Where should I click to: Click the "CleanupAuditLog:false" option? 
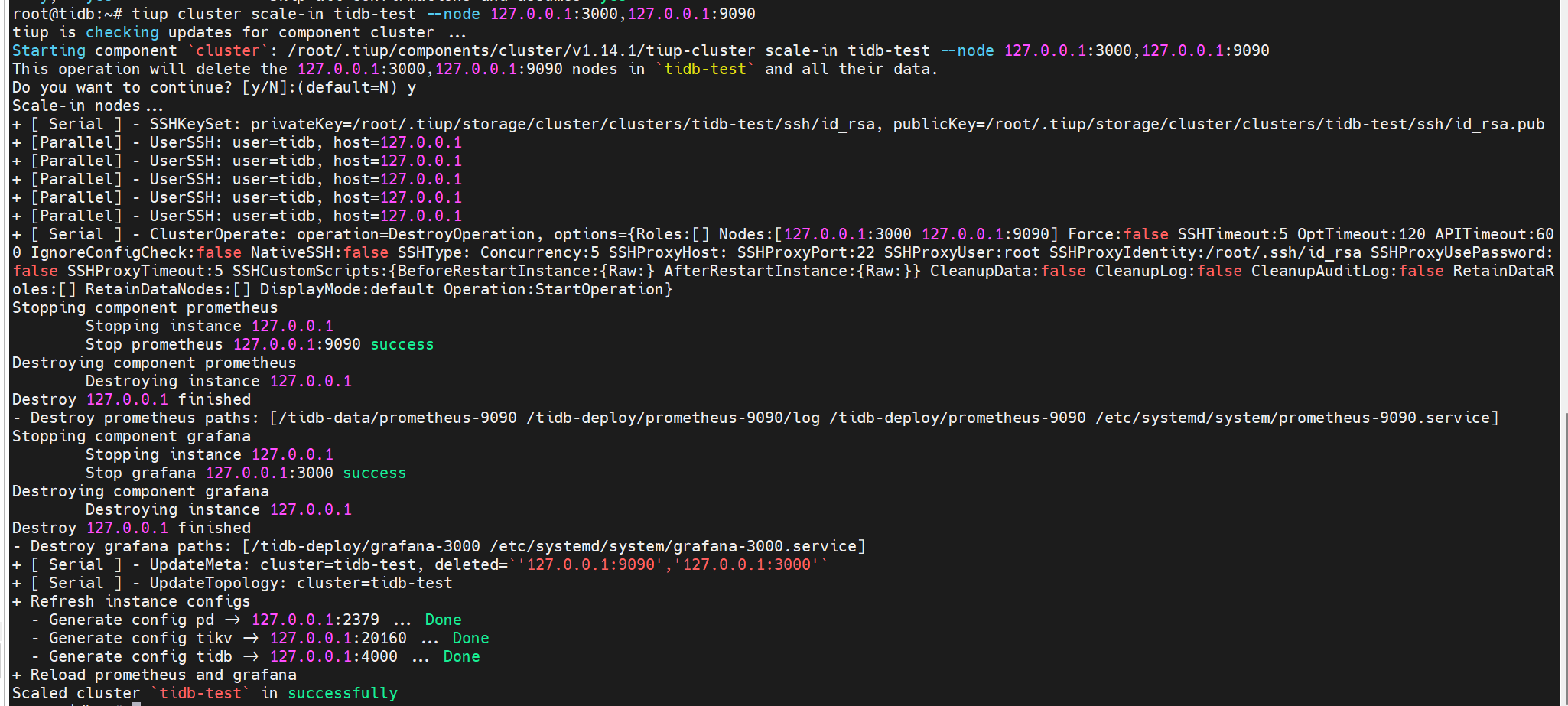[1348, 271]
